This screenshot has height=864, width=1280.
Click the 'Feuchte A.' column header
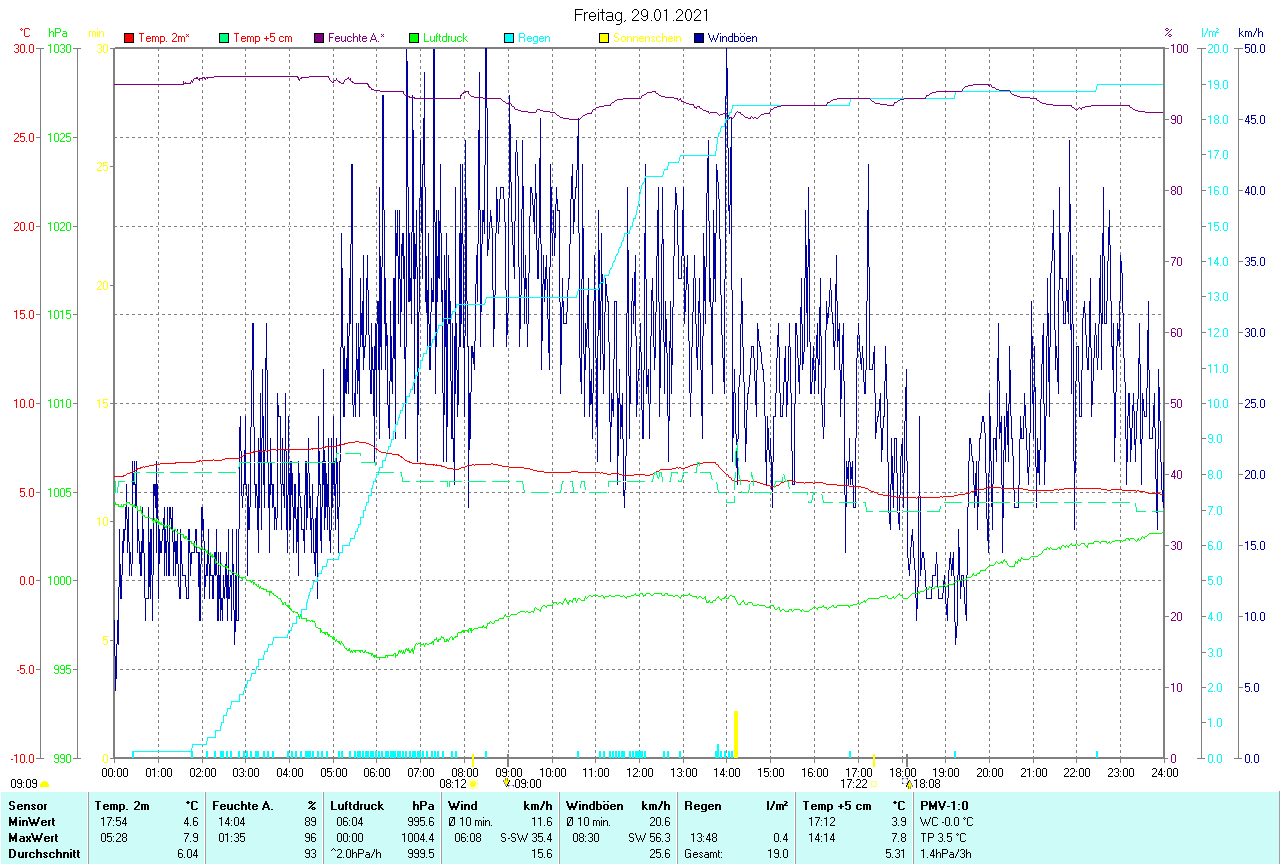pos(241,806)
